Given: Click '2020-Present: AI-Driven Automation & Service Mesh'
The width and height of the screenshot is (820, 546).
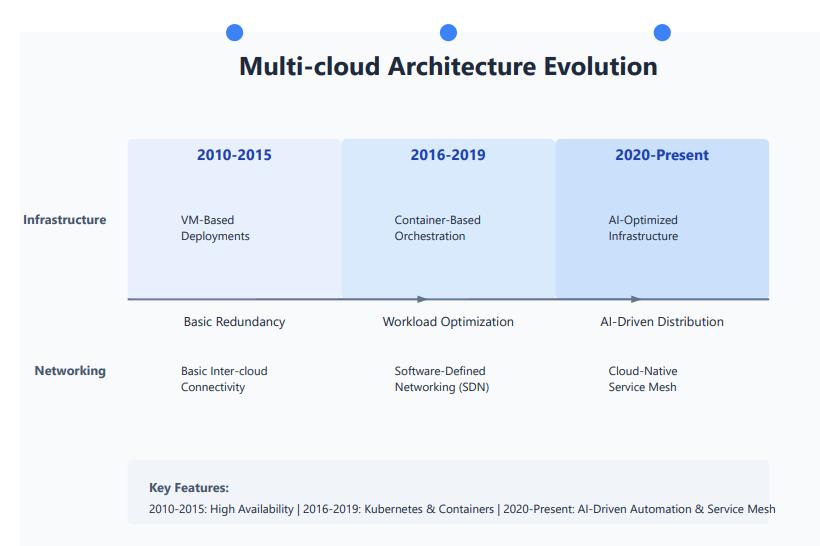Looking at the screenshot, I should tap(640, 509).
